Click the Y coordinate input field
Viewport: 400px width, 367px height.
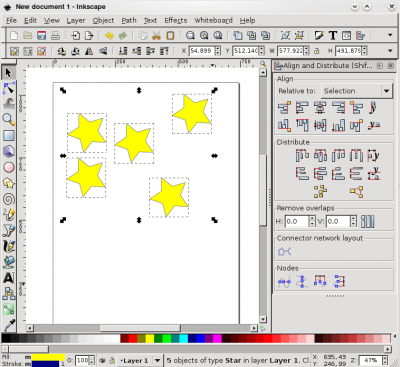tap(246, 51)
